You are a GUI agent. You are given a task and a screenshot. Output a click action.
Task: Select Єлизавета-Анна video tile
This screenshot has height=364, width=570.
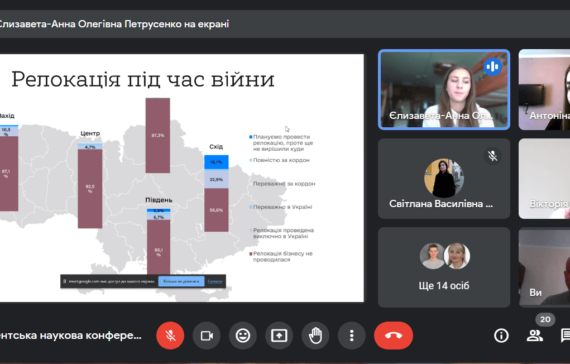coord(444,89)
